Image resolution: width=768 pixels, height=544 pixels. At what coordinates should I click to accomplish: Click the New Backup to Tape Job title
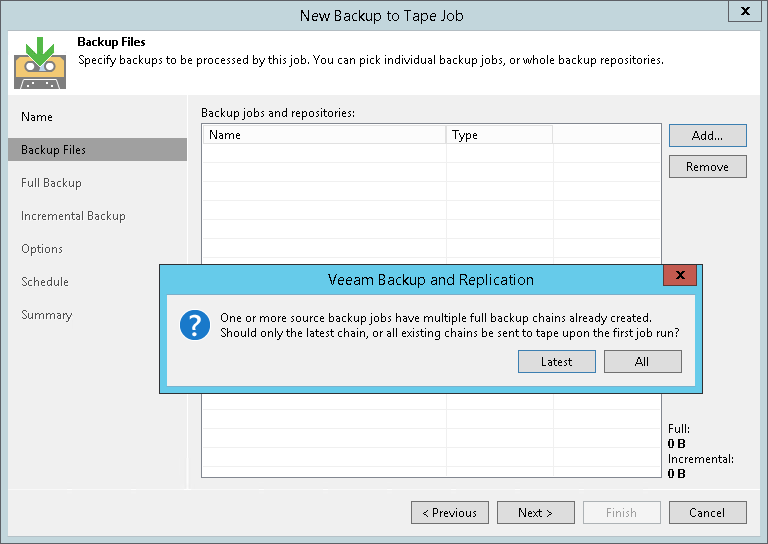(x=382, y=16)
